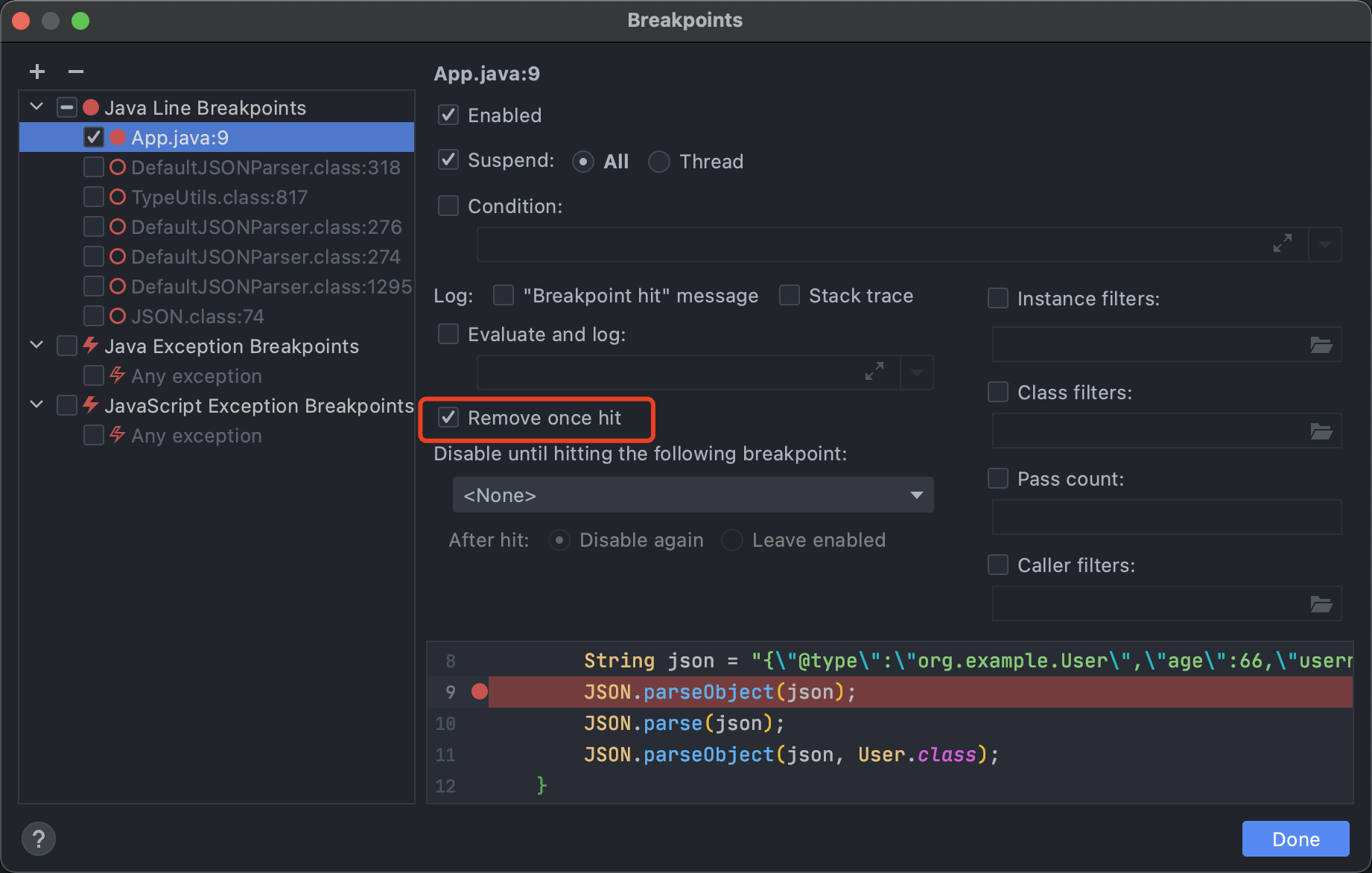Screen dimensions: 1372x873
Task: Enable the Pass count checkbox
Action: (998, 479)
